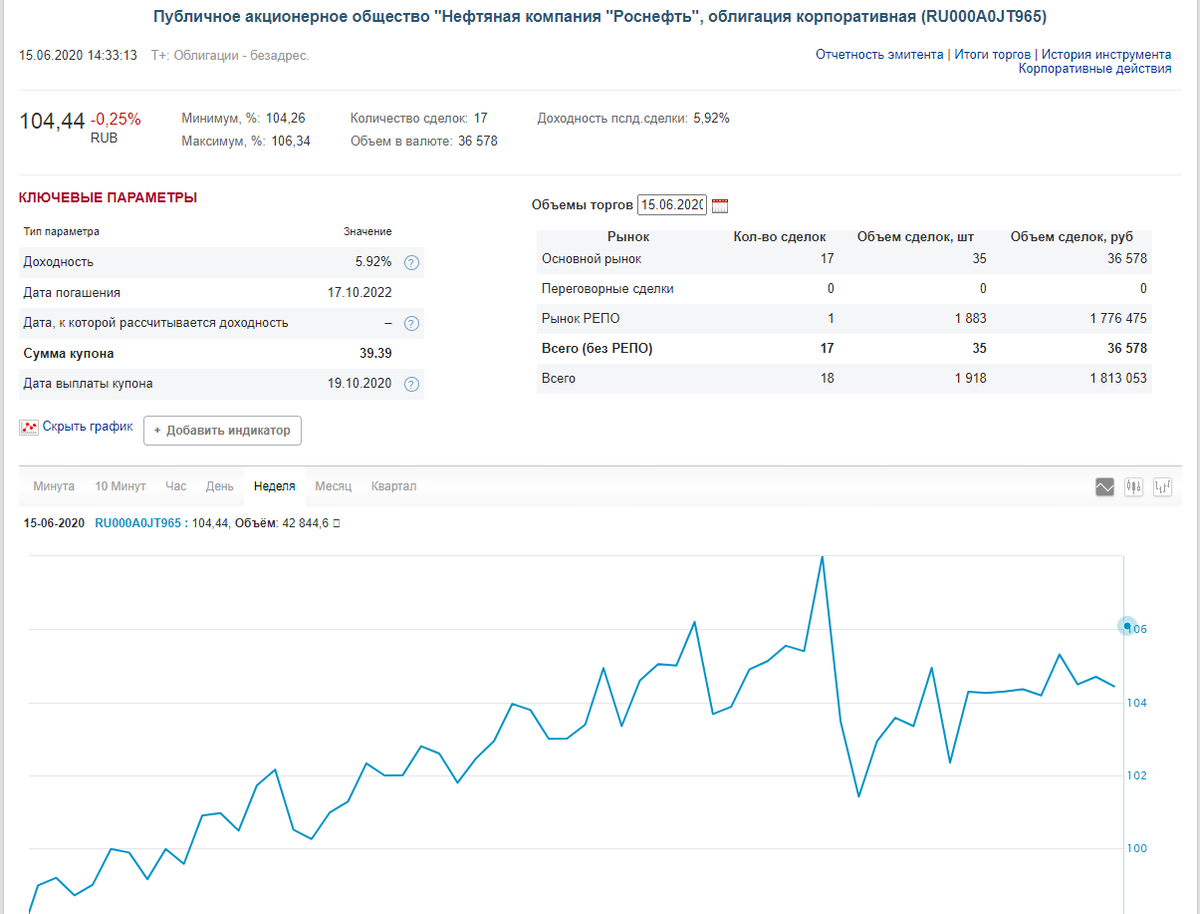This screenshot has width=1200, height=914.
Task: Click the timestamp 15.06.2020 14:33:13
Action: click(78, 55)
